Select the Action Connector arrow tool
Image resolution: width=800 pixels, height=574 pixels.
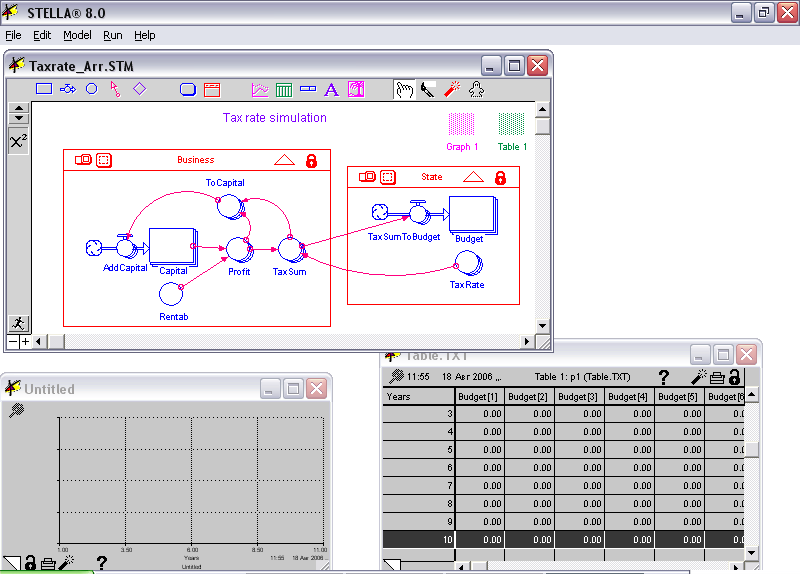[x=115, y=89]
